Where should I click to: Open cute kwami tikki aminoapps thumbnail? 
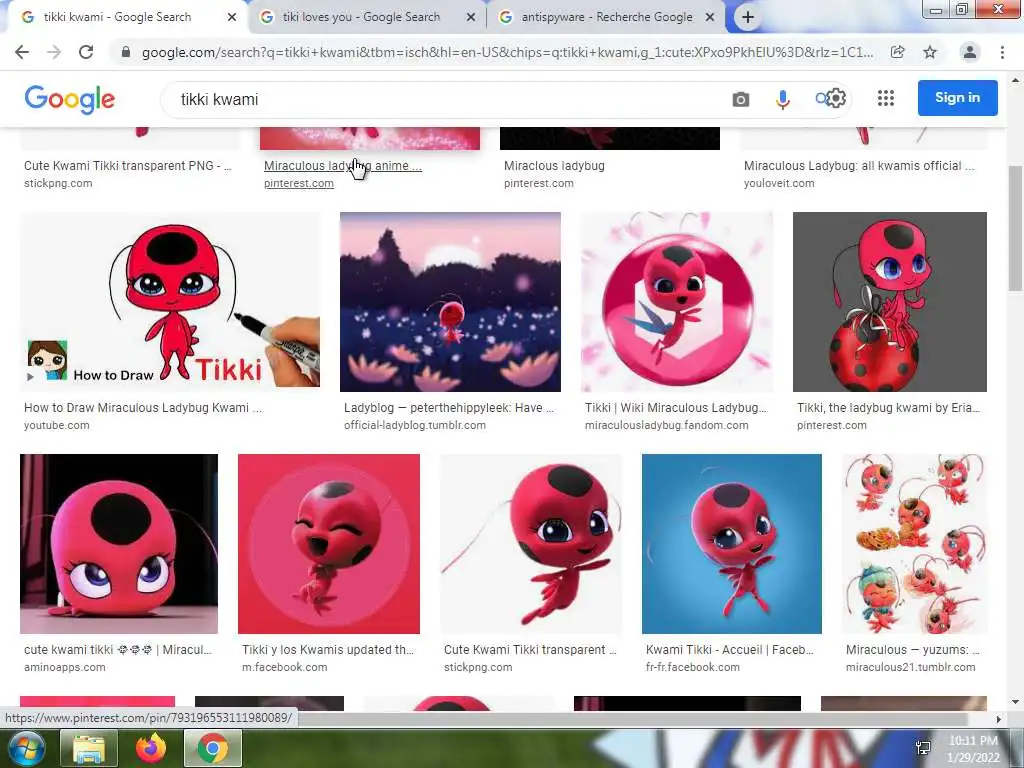[119, 544]
